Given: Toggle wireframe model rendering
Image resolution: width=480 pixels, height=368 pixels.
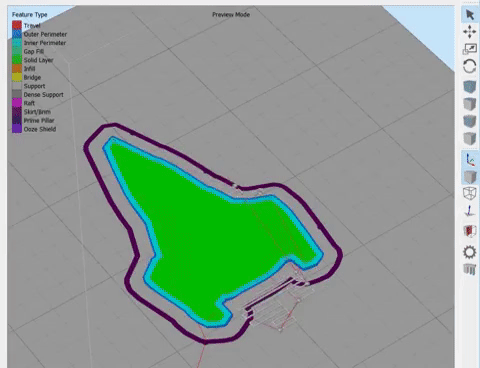Looking at the screenshot, I should pyautogui.click(x=470, y=194).
